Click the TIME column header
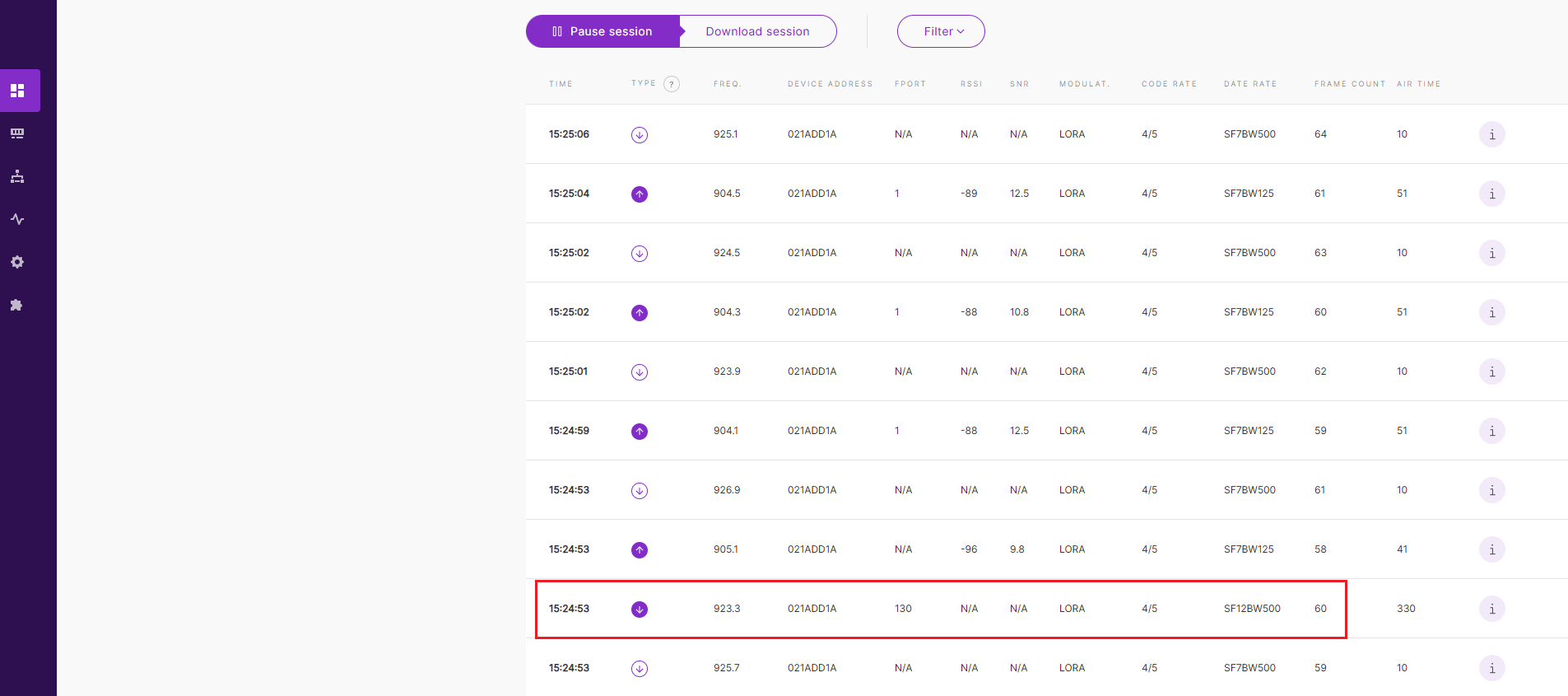The width and height of the screenshot is (1568, 696). pos(561,84)
